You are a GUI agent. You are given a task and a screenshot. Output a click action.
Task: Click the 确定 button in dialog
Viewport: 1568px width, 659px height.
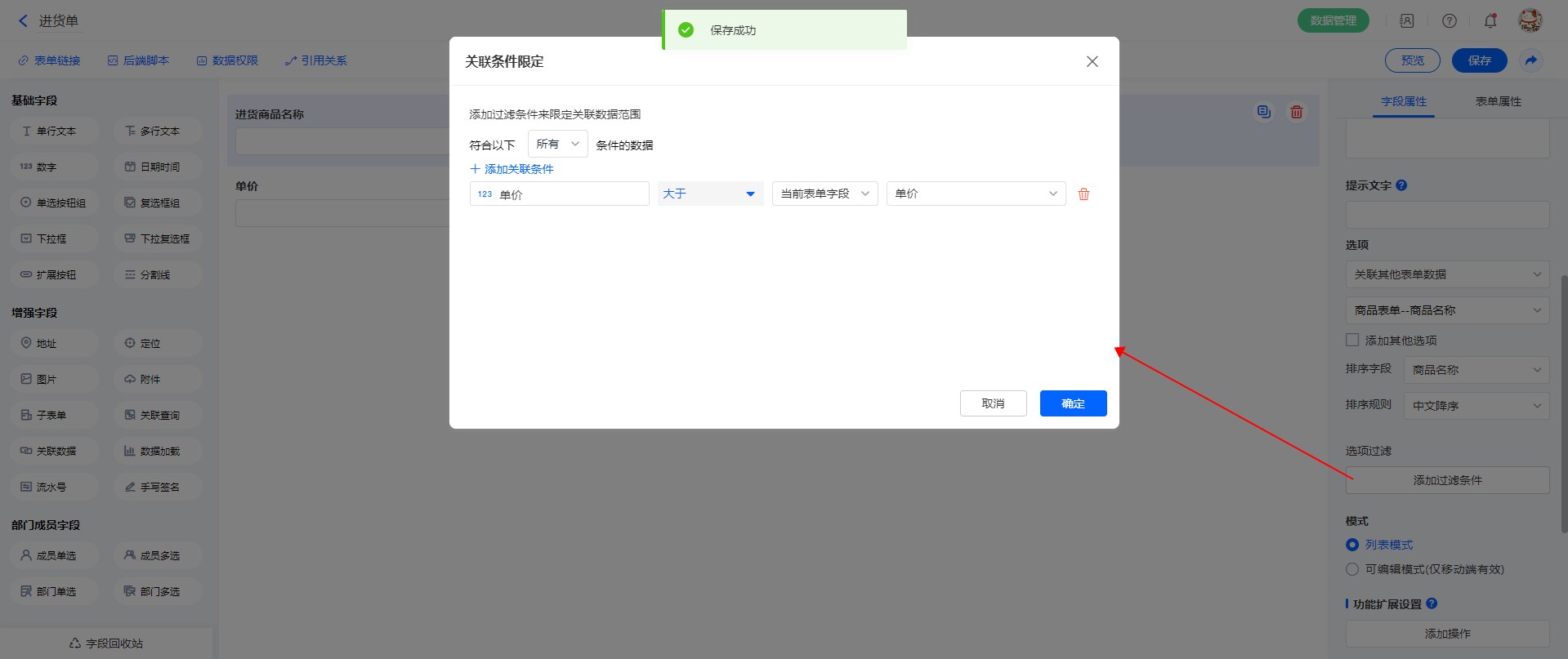click(1073, 403)
